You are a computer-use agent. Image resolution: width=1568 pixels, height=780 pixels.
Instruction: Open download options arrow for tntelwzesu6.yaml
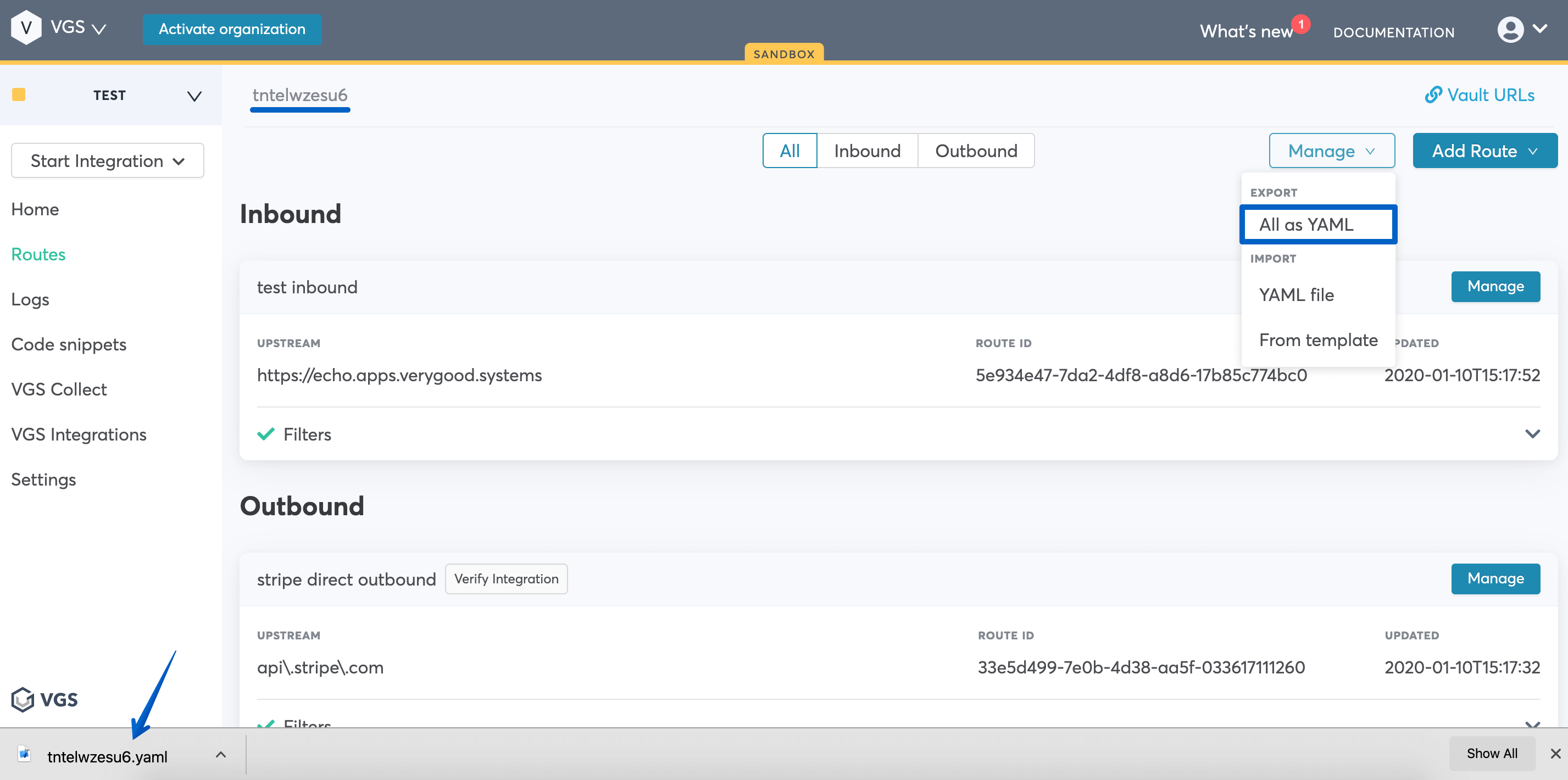[221, 754]
